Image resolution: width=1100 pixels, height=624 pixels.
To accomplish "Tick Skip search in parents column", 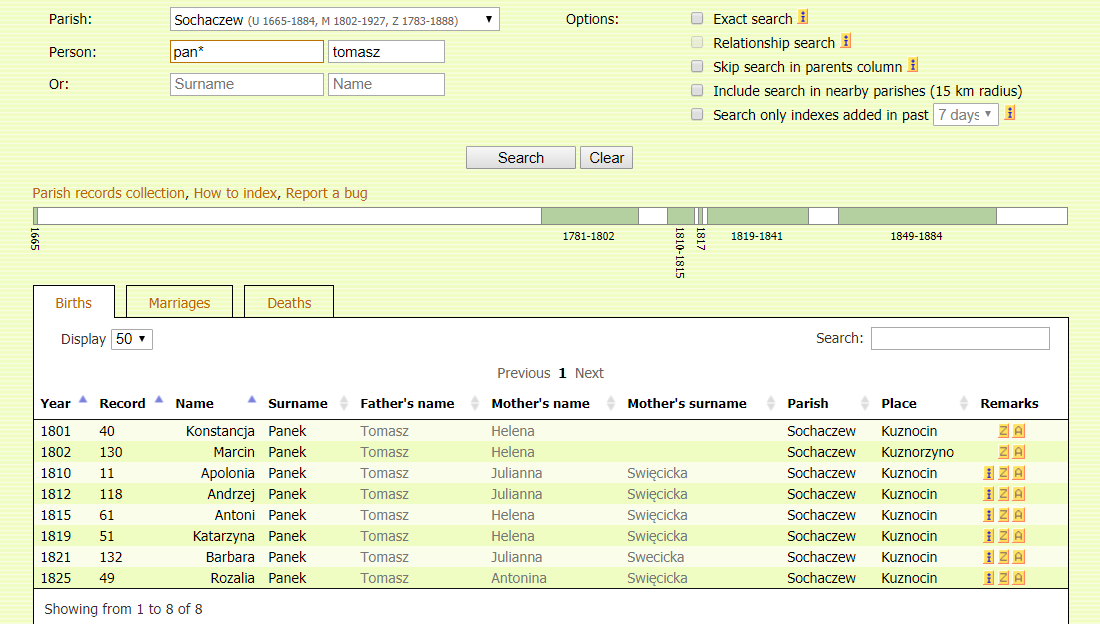I will click(x=697, y=67).
